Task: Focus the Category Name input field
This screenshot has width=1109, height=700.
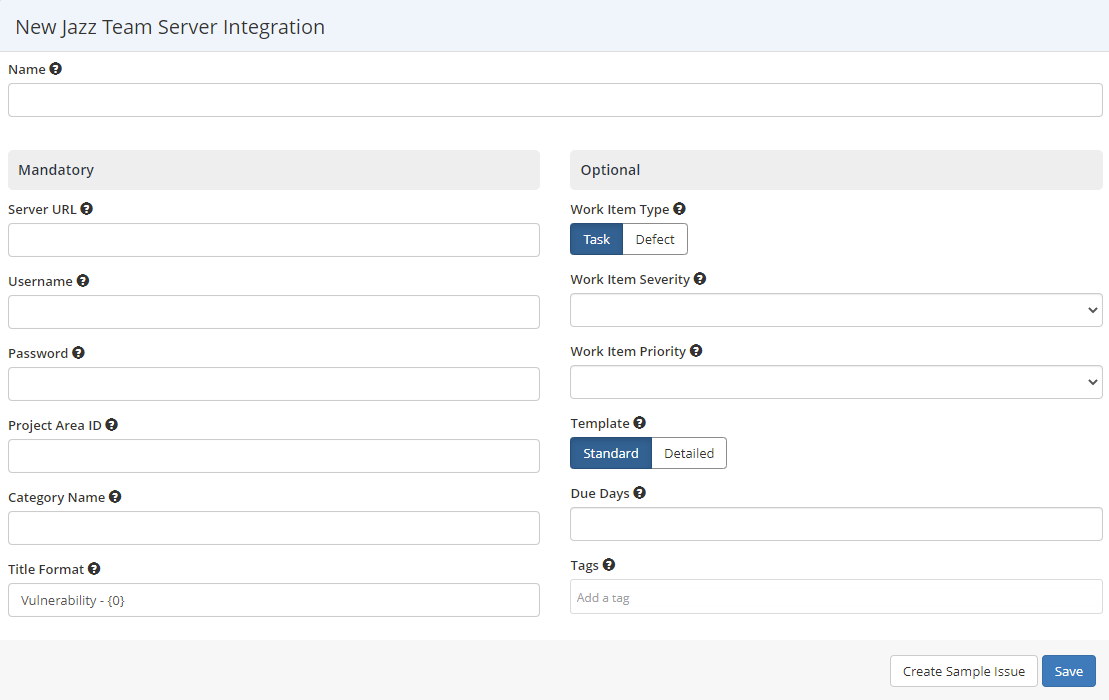Action: click(x=274, y=528)
